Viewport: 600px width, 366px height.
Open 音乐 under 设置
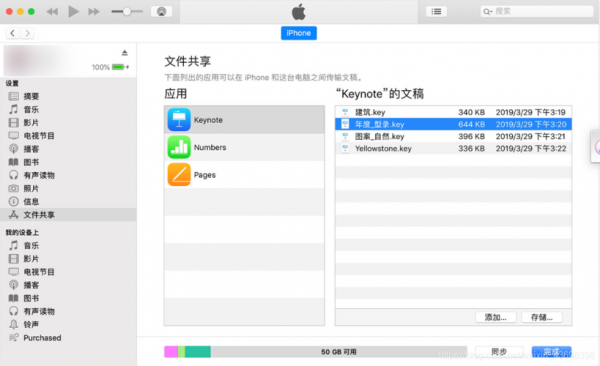tap(68, 109)
